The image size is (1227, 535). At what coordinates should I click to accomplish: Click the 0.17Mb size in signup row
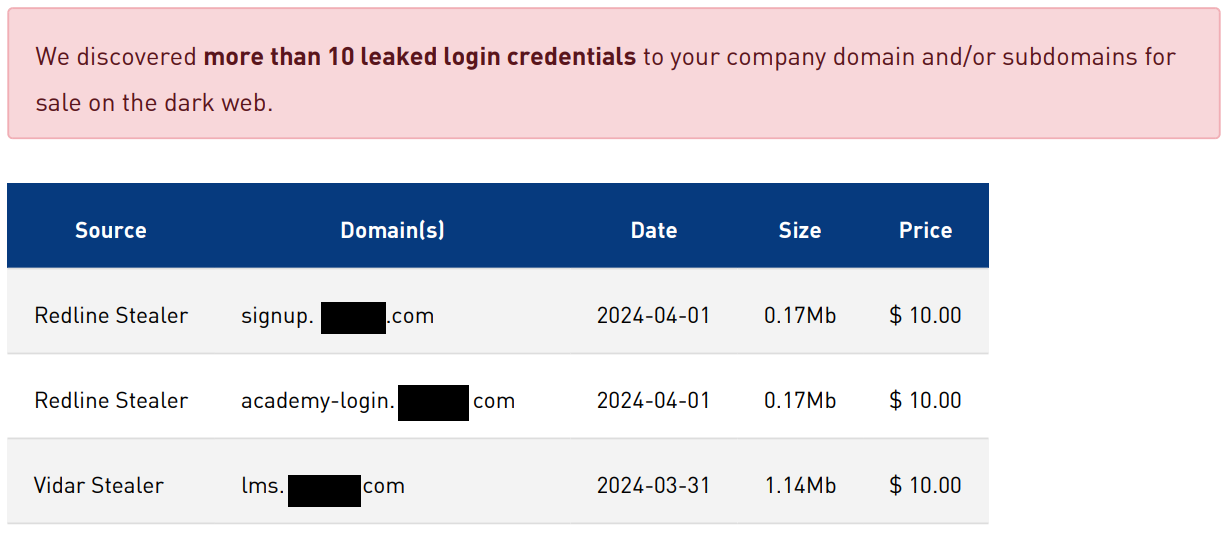tap(800, 316)
